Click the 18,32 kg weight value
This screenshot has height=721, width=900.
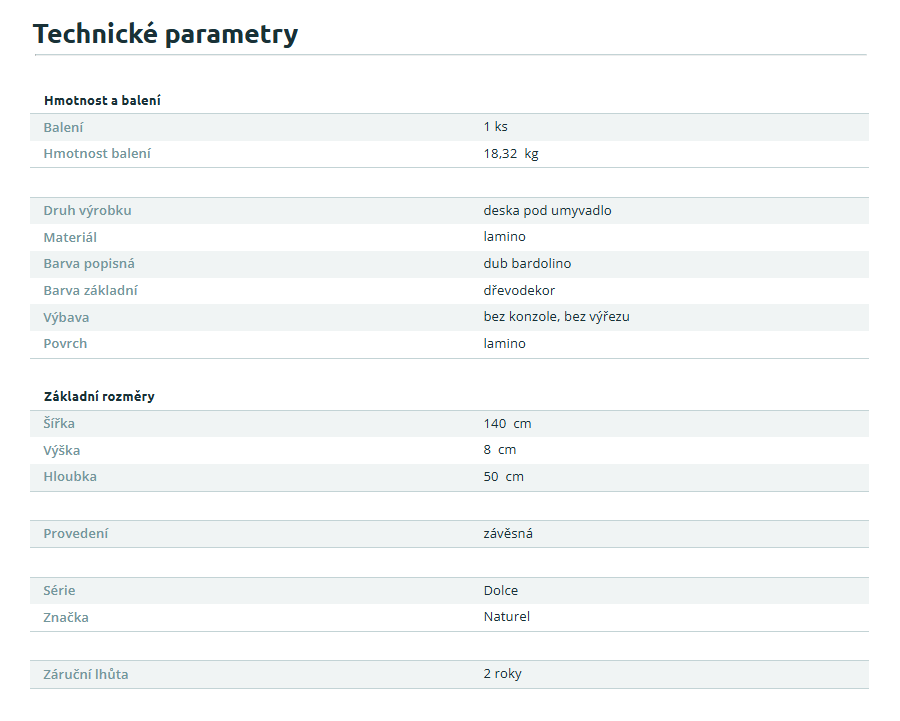tap(511, 154)
